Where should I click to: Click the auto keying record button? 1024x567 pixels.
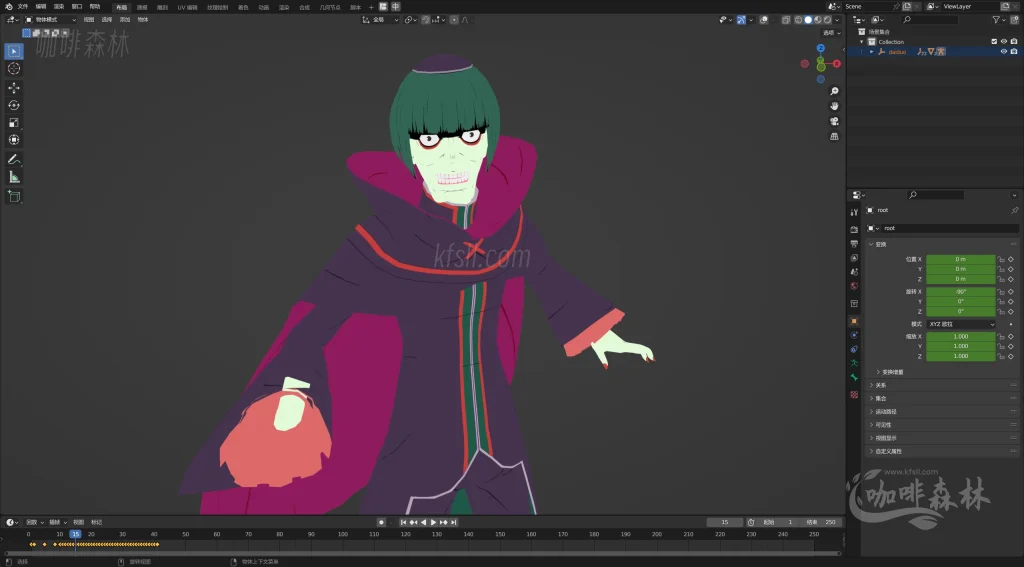coord(381,523)
